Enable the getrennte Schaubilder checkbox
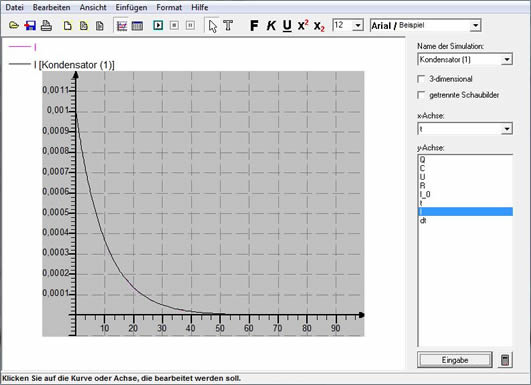Image resolution: width=531 pixels, height=385 pixels. [x=421, y=95]
